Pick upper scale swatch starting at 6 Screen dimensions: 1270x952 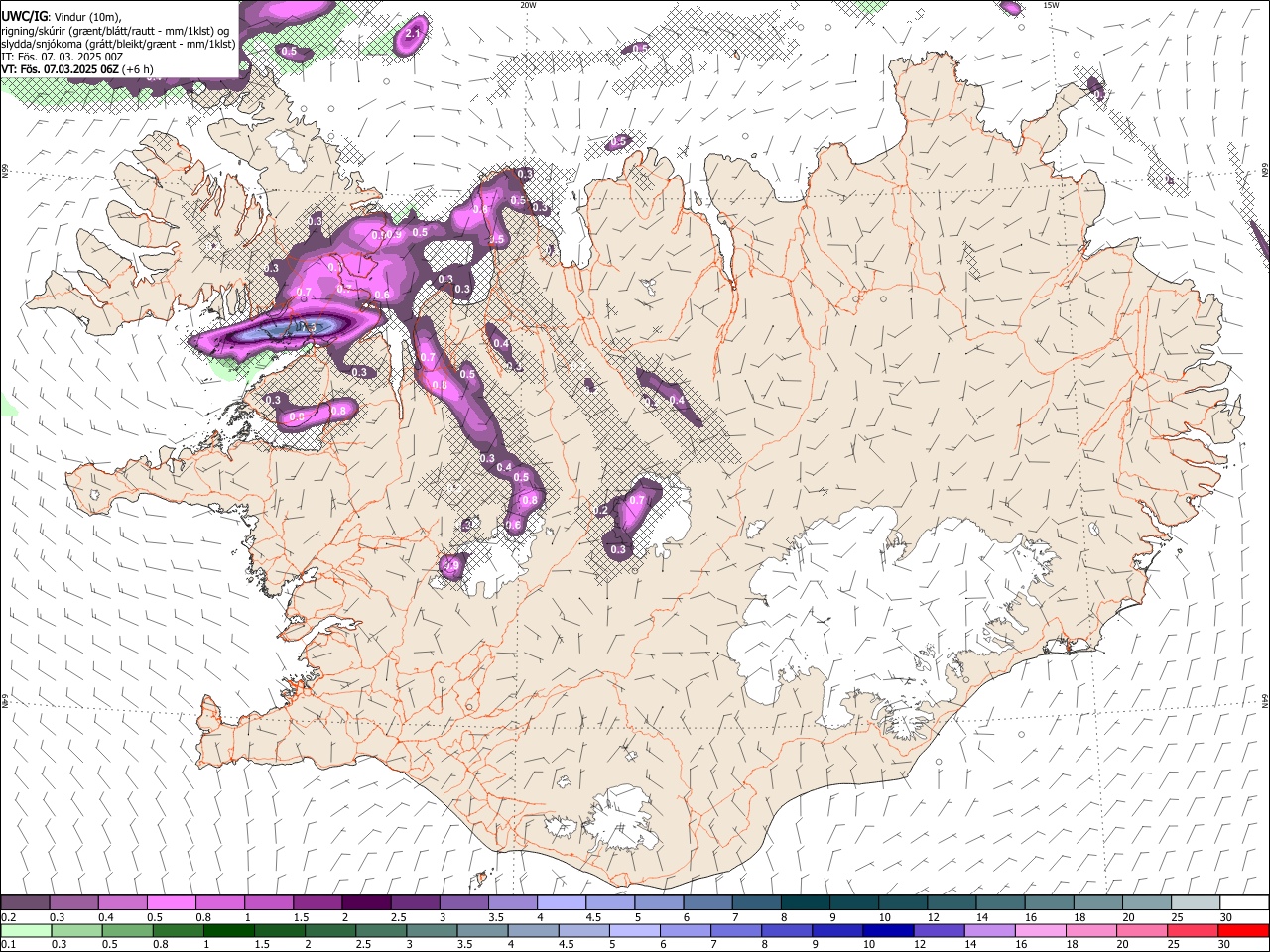(x=707, y=903)
